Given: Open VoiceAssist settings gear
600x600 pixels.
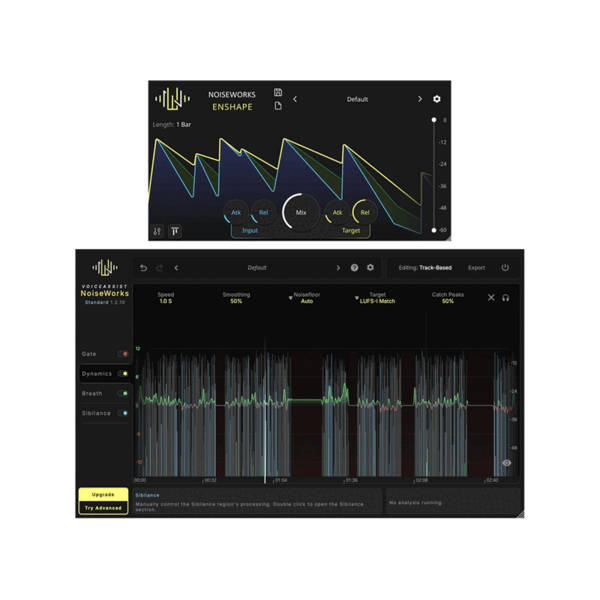Looking at the screenshot, I should pyautogui.click(x=370, y=267).
